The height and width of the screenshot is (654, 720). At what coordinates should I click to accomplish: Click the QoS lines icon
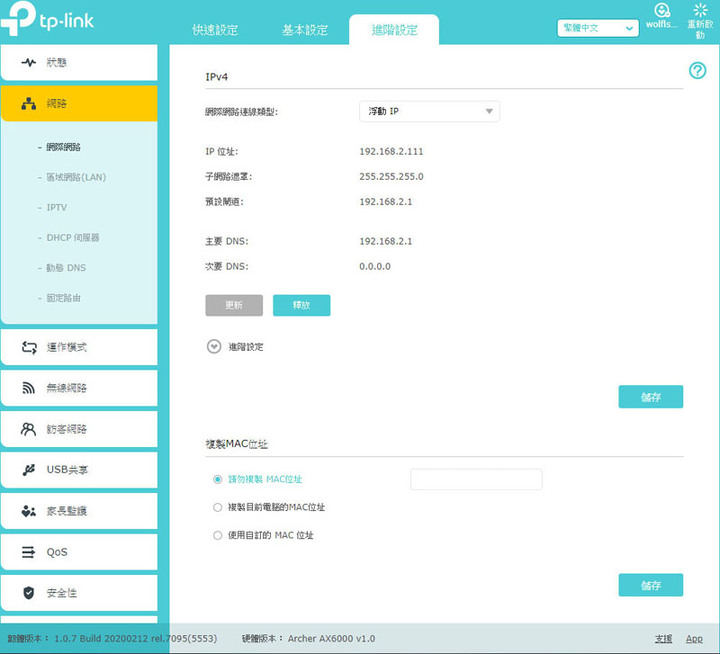coord(28,552)
